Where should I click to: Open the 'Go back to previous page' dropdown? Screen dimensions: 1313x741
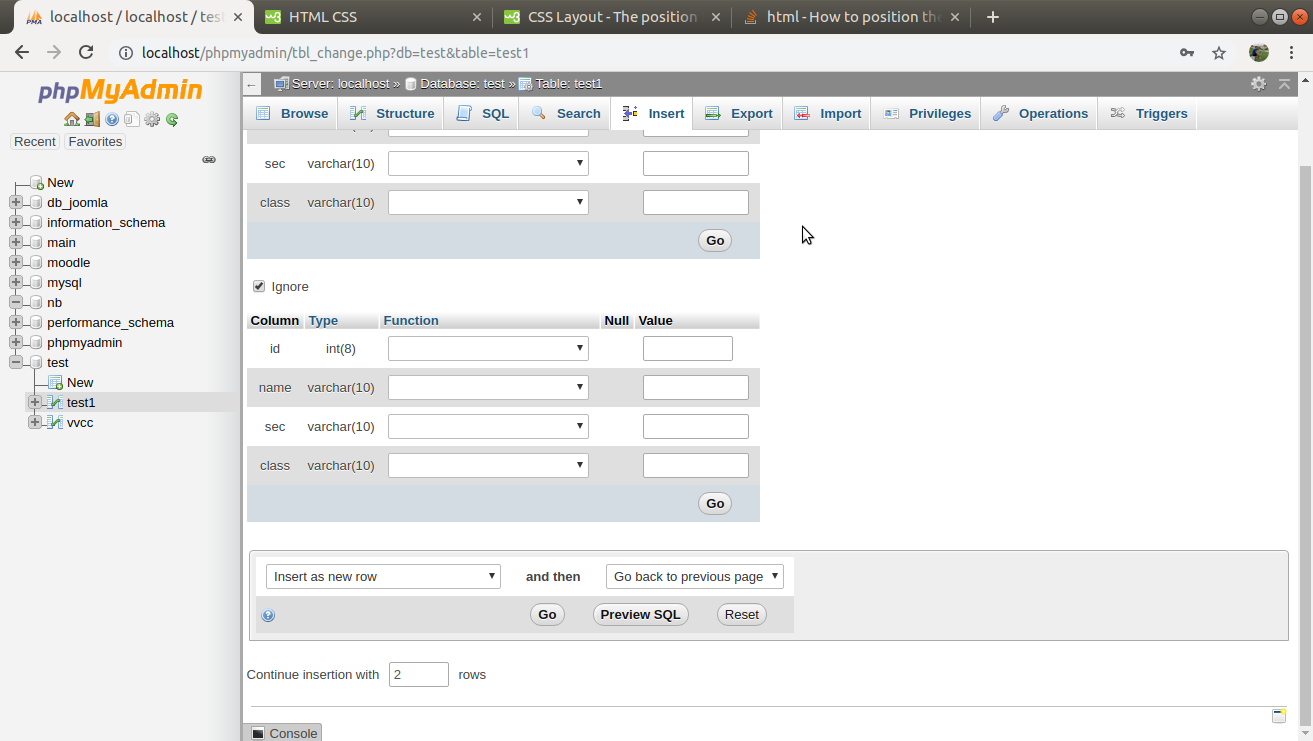[x=694, y=576]
